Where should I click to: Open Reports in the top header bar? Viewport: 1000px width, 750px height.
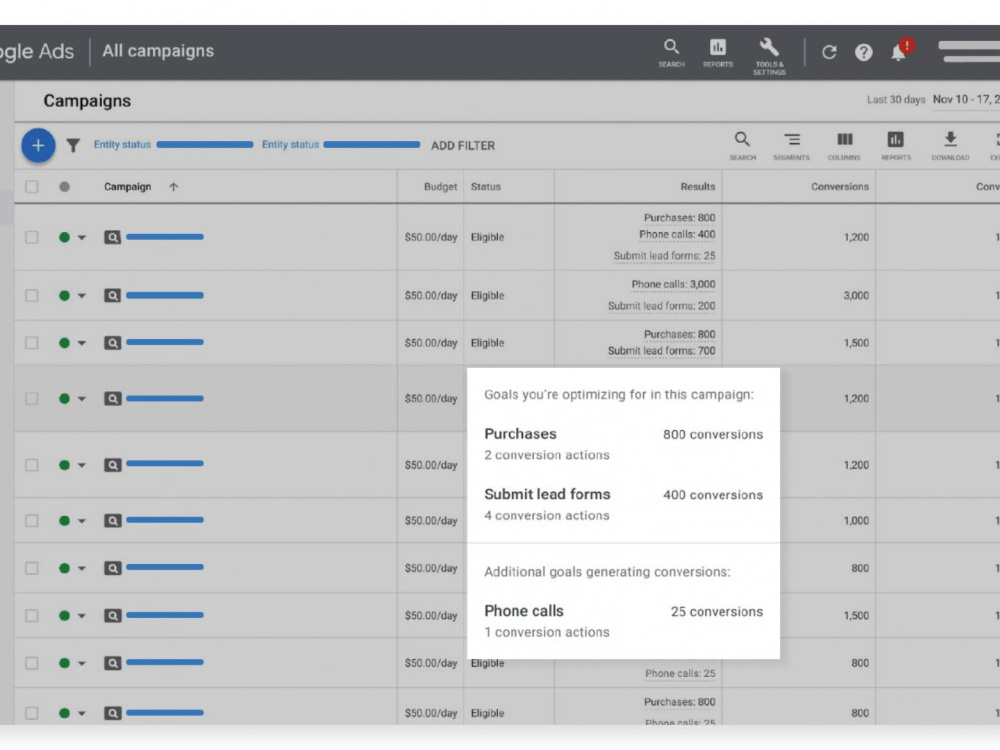pyautogui.click(x=717, y=53)
